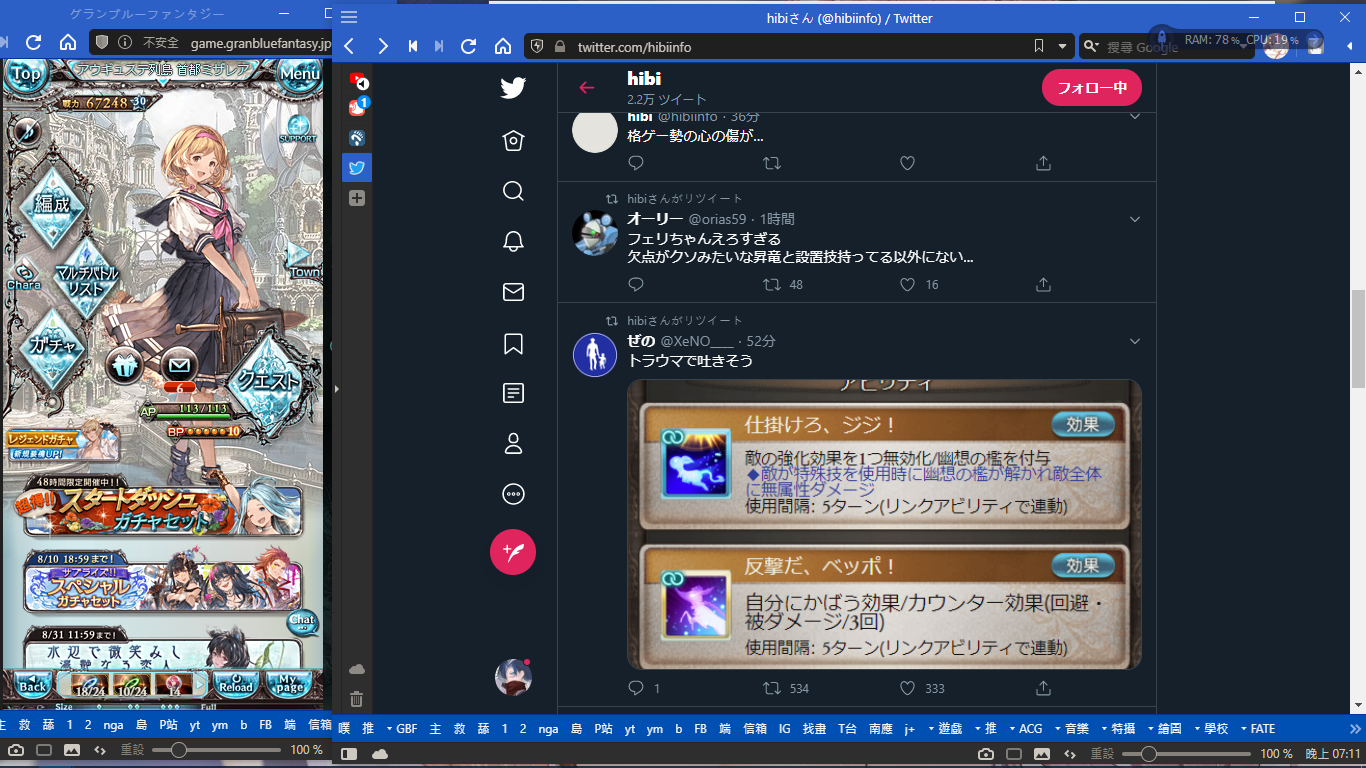Image resolution: width=1366 pixels, height=768 pixels.
Task: Click the twitter.com/hibiinfo address field
Action: [x=800, y=47]
